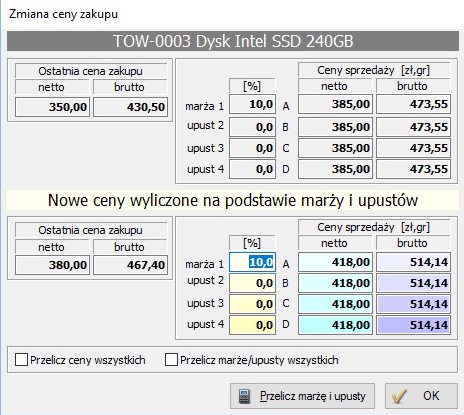Click lower Ceny sprzedaży [zł,gr] header
Viewport: 464px width, 415px height.
(x=374, y=227)
